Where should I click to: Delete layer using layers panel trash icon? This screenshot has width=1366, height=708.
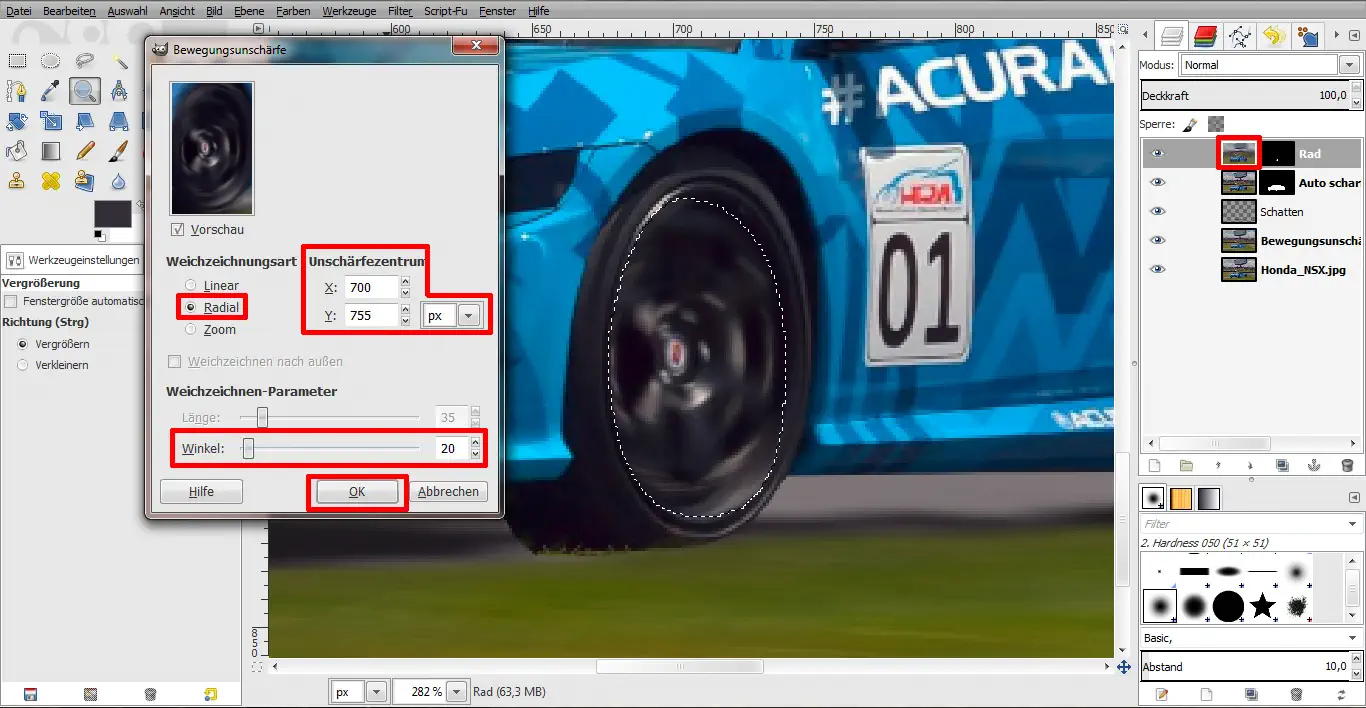1347,465
